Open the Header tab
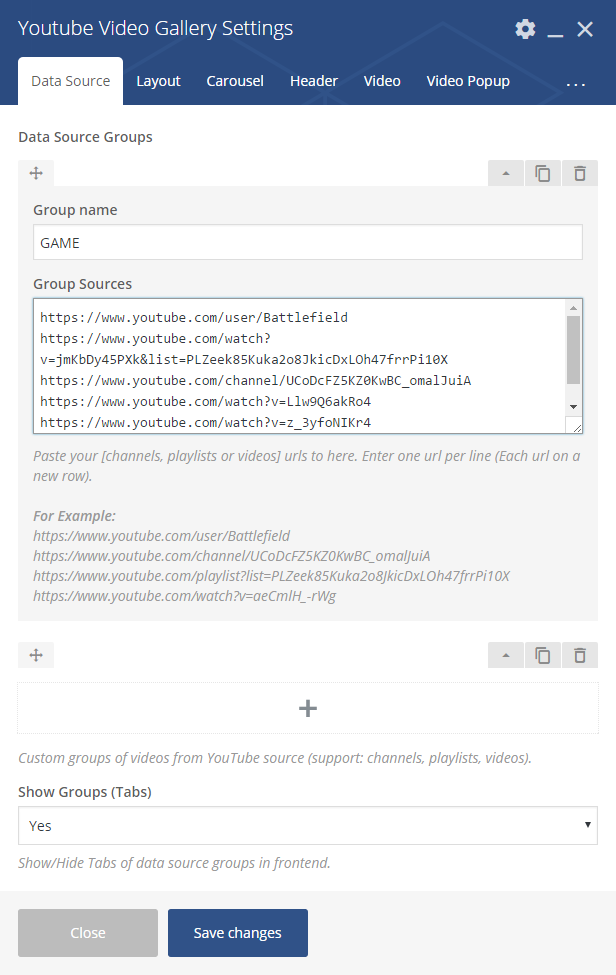616x975 pixels. click(314, 81)
